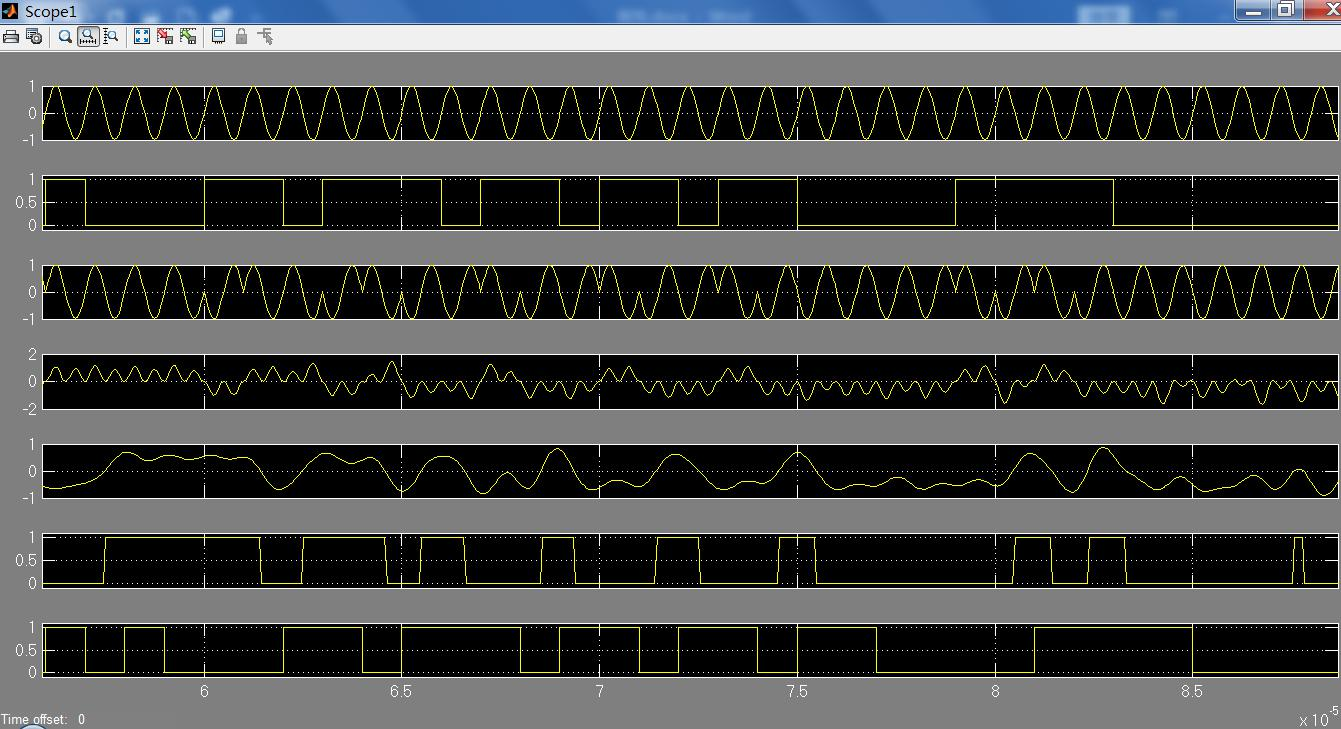The height and width of the screenshot is (729, 1341).
Task: Select the Zoom magnifier tool
Action: point(65,36)
